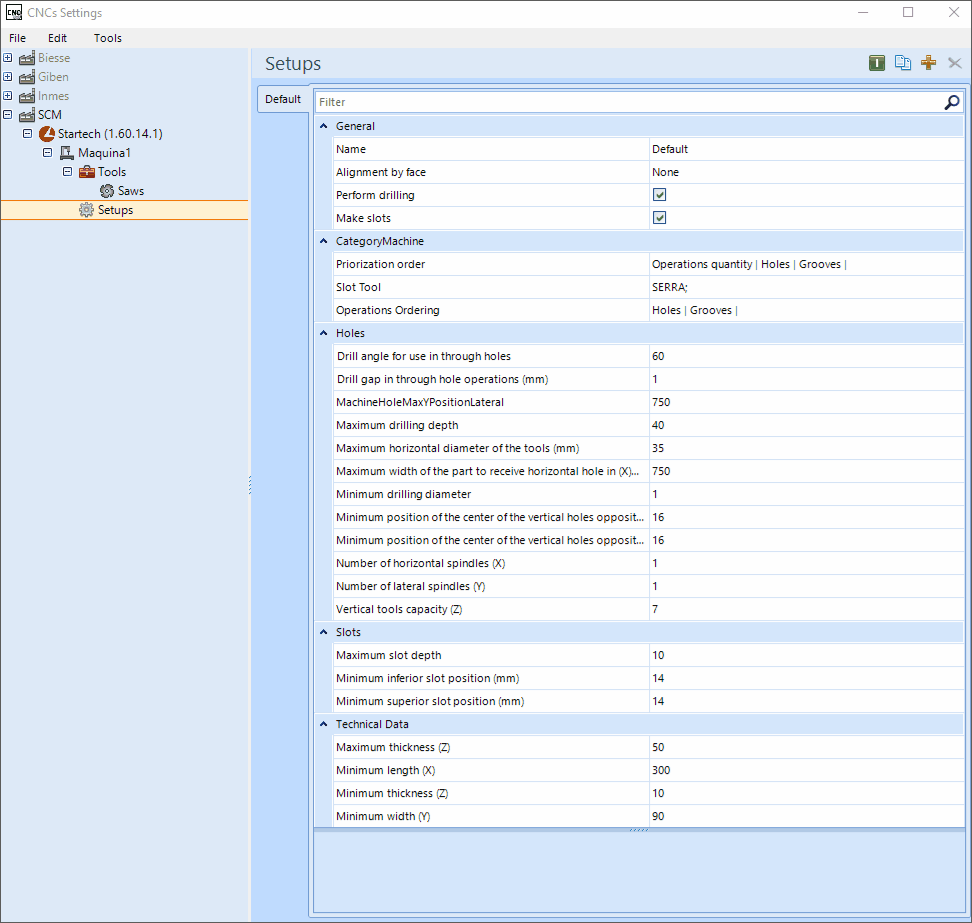The height and width of the screenshot is (923, 972).
Task: Click the green square icon in the Setups header
Action: click(x=877, y=63)
